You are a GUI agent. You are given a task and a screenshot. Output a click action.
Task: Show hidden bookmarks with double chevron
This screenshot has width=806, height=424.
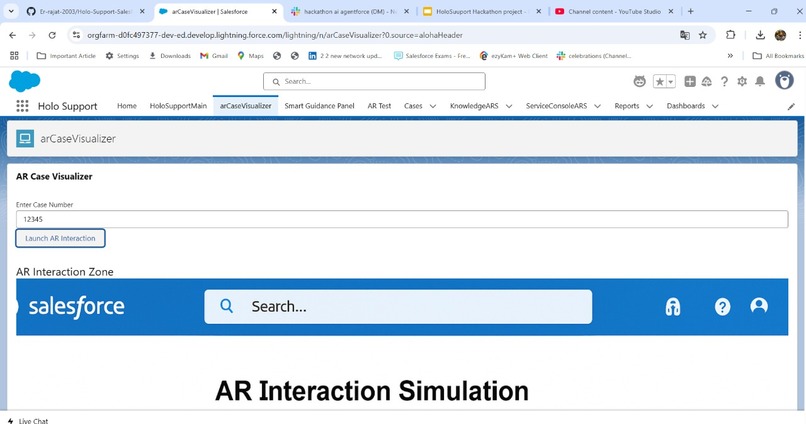point(730,56)
